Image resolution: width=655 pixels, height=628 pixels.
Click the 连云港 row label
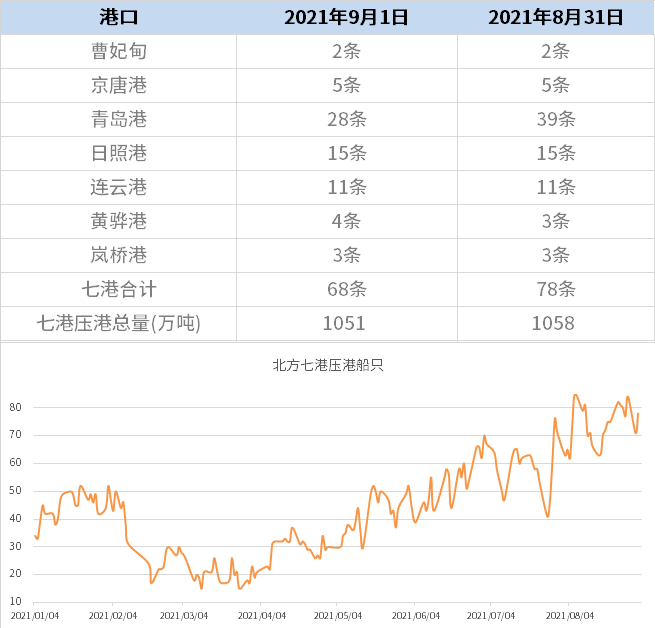118,188
